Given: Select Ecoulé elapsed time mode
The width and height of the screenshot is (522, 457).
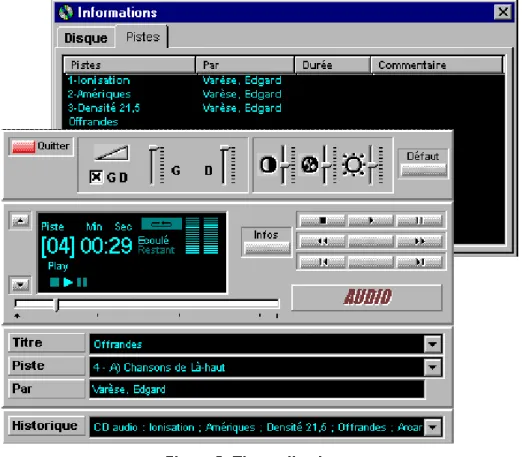Looking at the screenshot, I should pos(153,240).
